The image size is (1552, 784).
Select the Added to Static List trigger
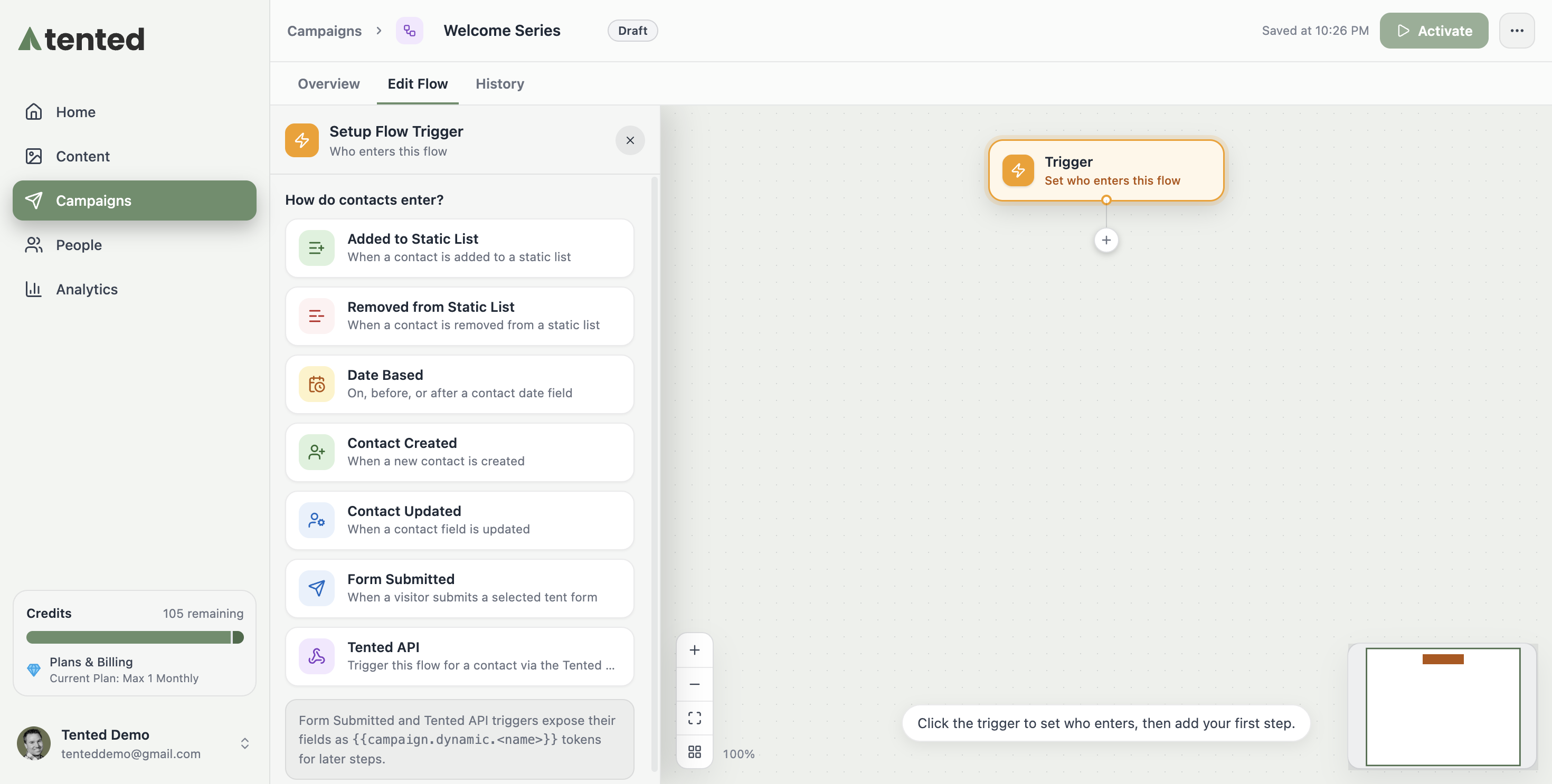pos(460,248)
